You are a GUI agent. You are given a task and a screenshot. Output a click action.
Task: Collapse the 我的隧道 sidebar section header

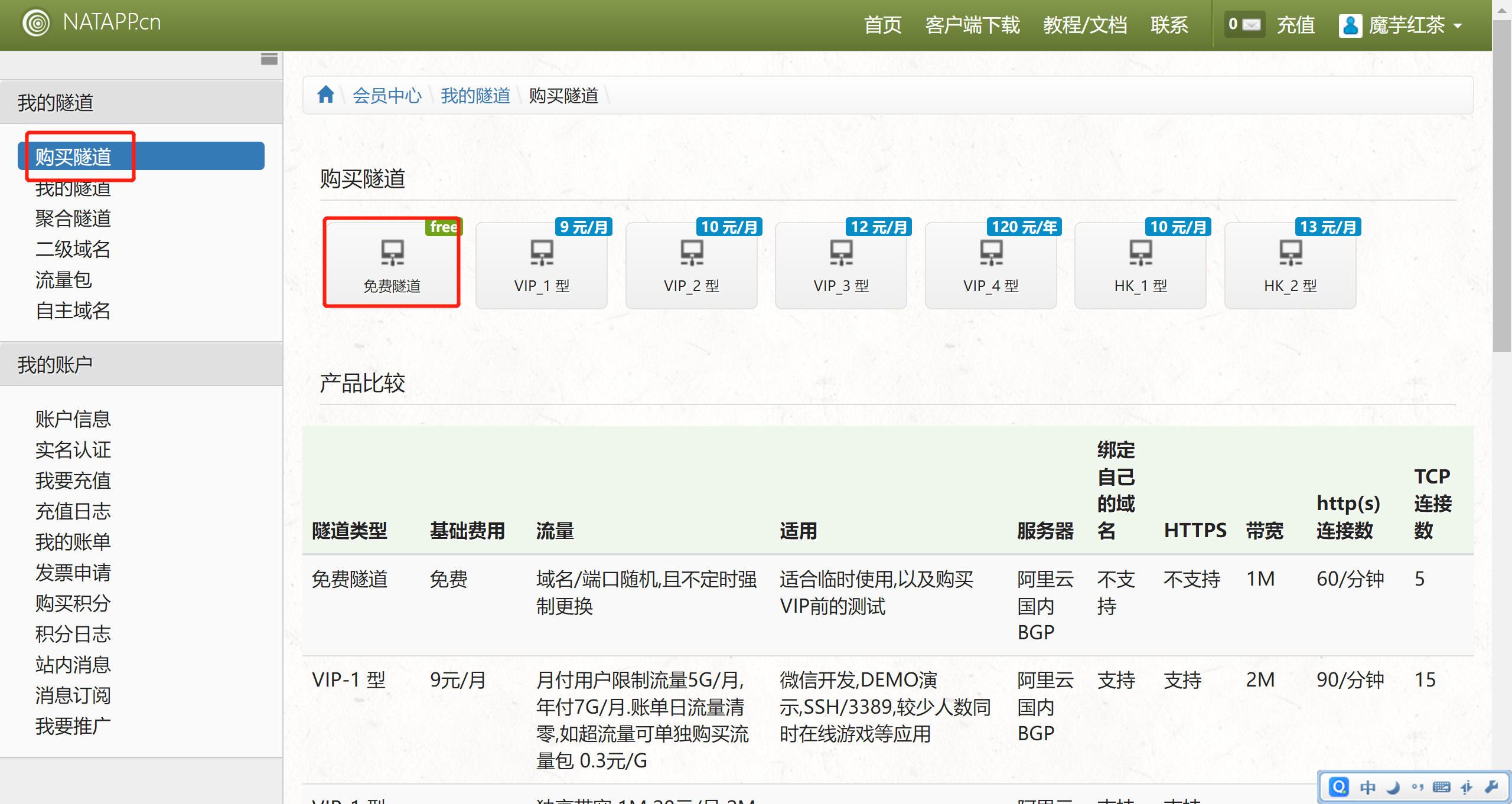tap(141, 102)
